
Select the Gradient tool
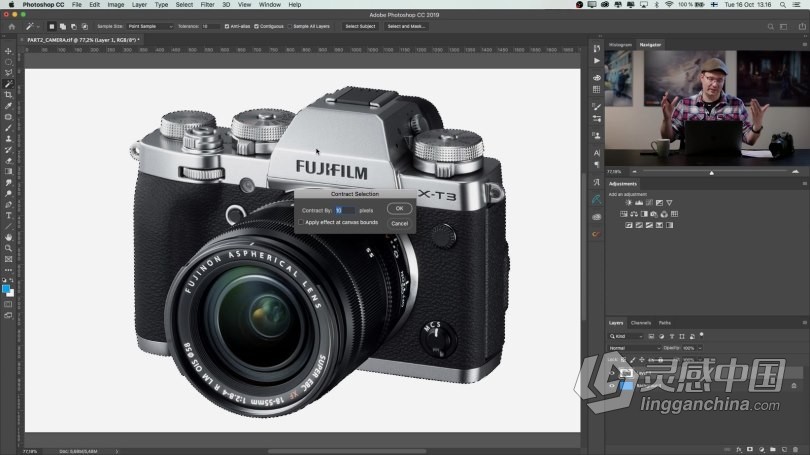(8, 171)
